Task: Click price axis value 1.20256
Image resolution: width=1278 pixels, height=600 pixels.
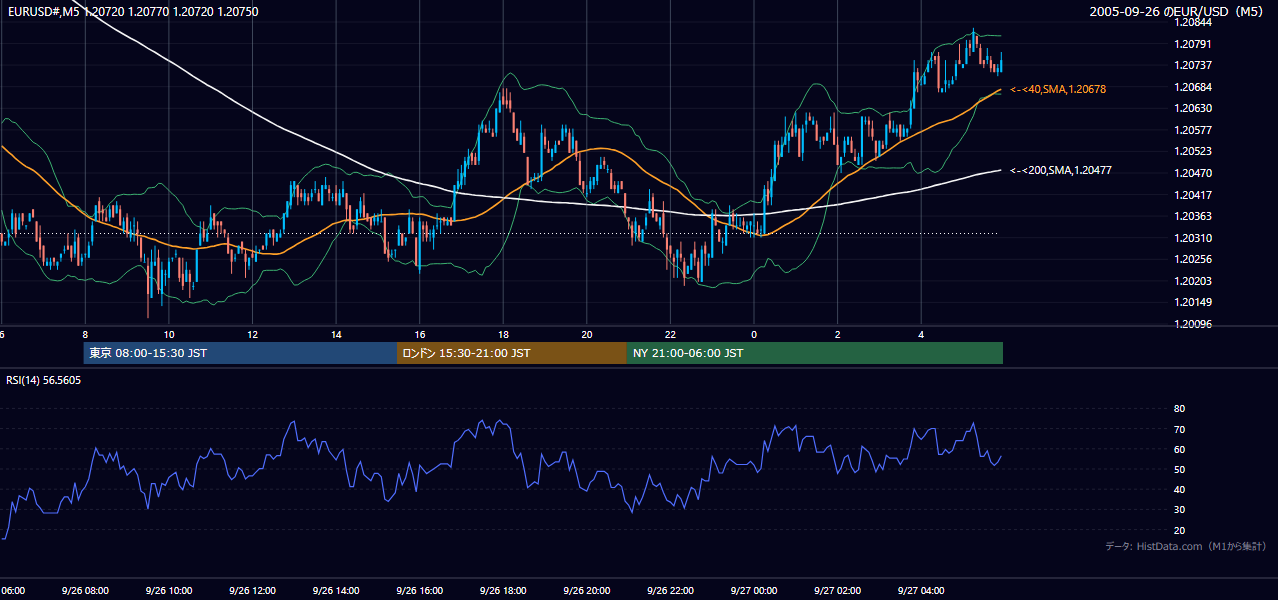Action: pyautogui.click(x=1194, y=259)
